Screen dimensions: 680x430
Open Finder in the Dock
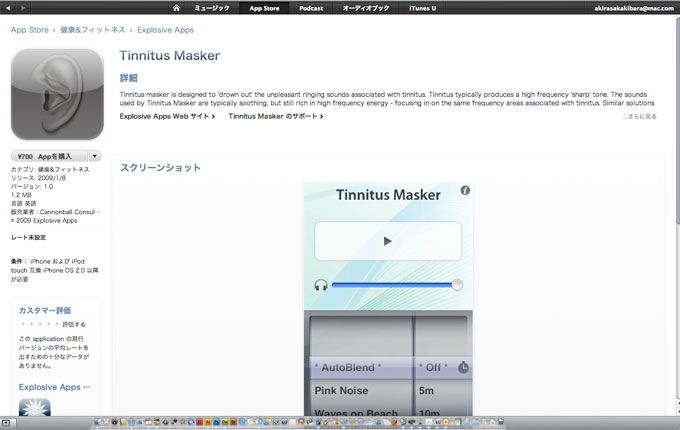pos(97,422)
